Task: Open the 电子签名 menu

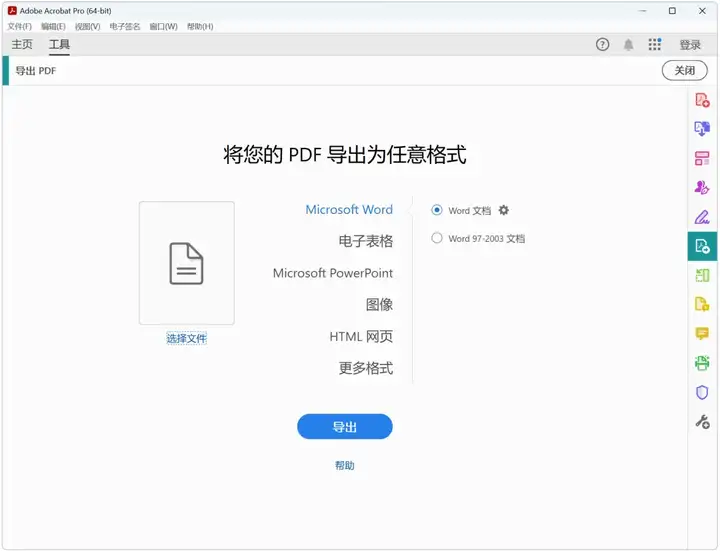Action: [x=125, y=27]
